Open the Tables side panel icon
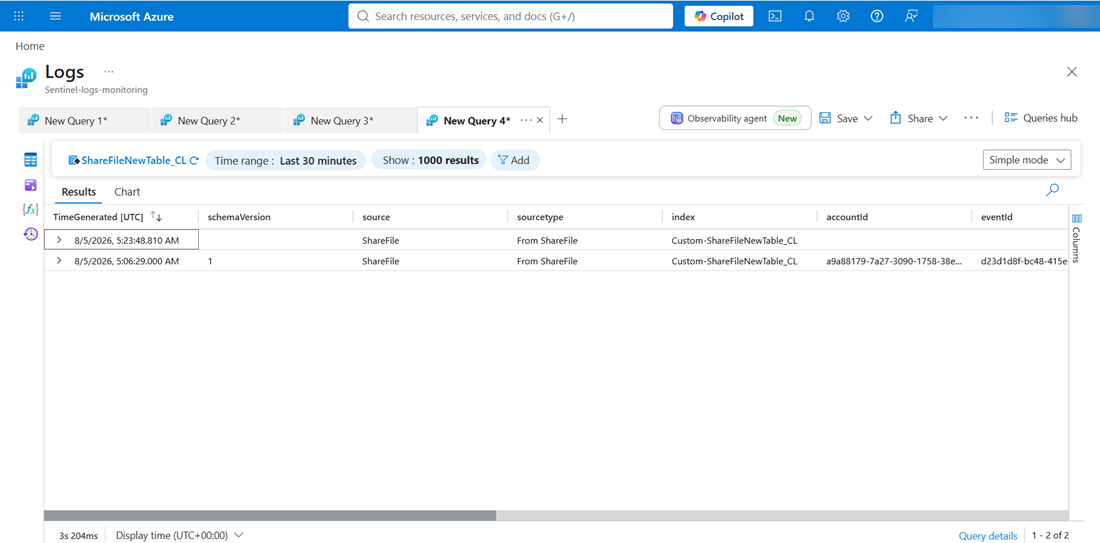 (x=30, y=160)
